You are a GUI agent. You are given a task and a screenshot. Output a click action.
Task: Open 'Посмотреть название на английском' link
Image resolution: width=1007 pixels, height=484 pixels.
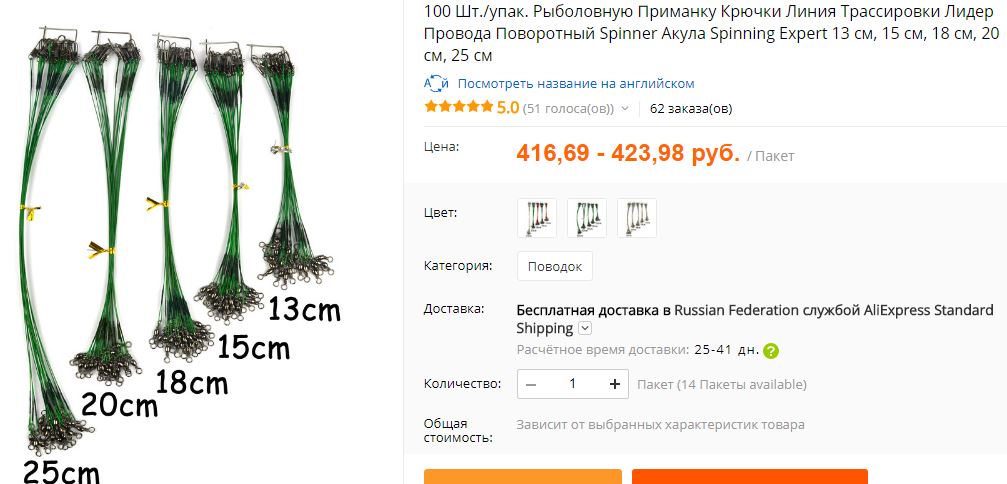576,83
